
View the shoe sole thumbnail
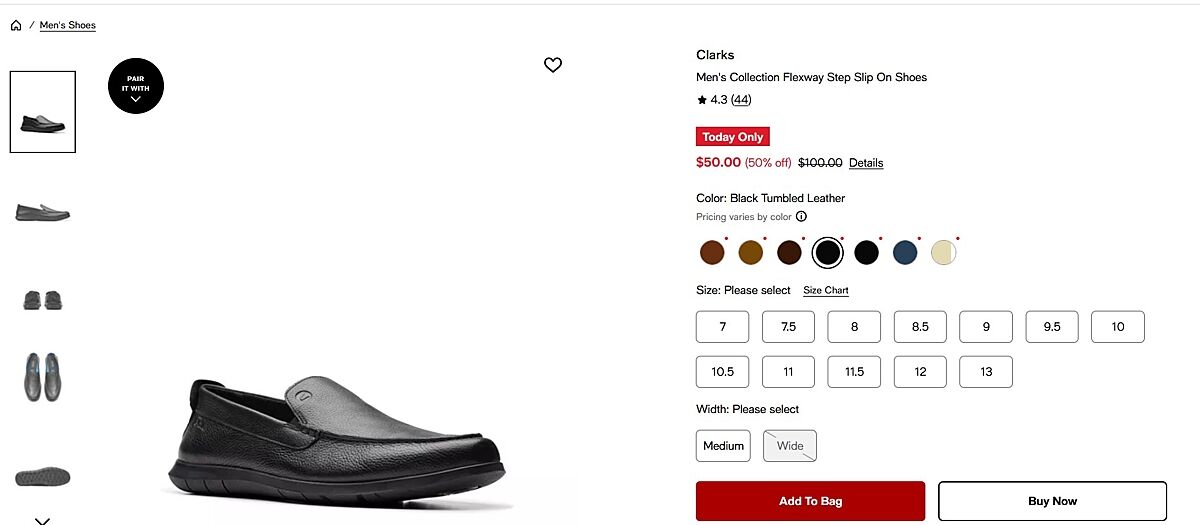[43, 475]
